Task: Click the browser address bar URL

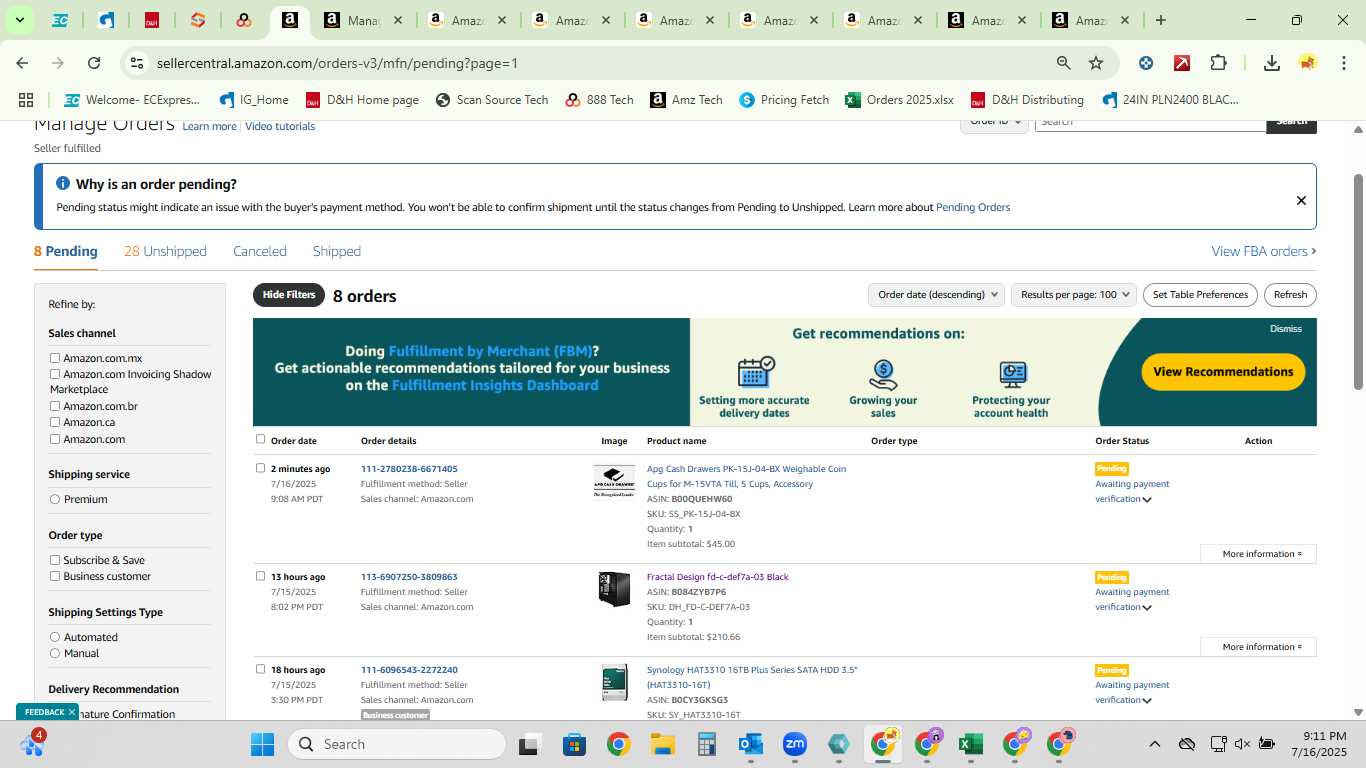Action: 337,63
